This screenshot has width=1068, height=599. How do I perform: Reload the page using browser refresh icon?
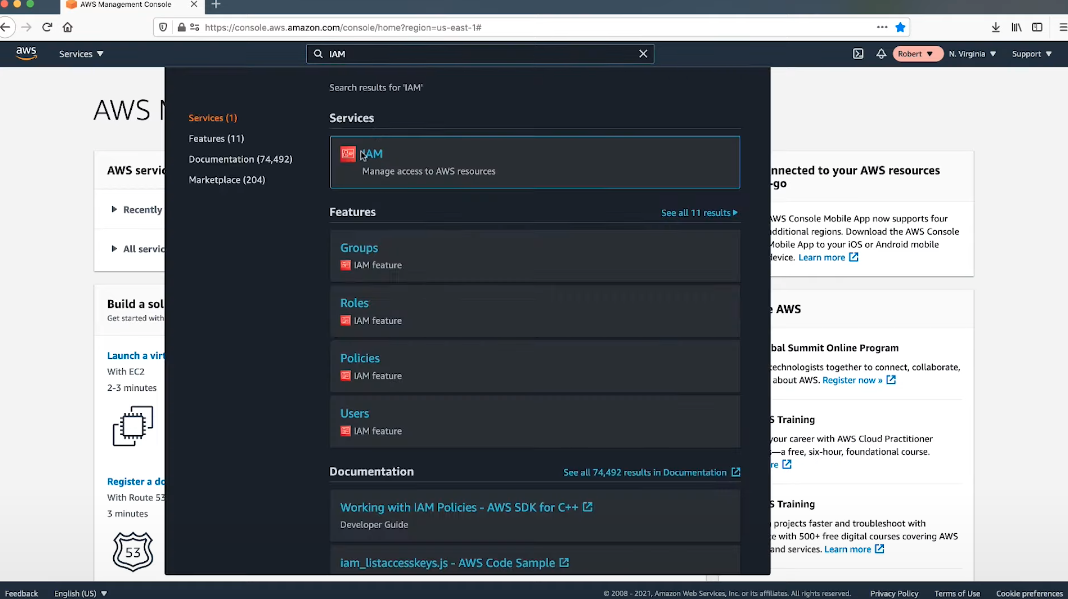pyautogui.click(x=47, y=27)
